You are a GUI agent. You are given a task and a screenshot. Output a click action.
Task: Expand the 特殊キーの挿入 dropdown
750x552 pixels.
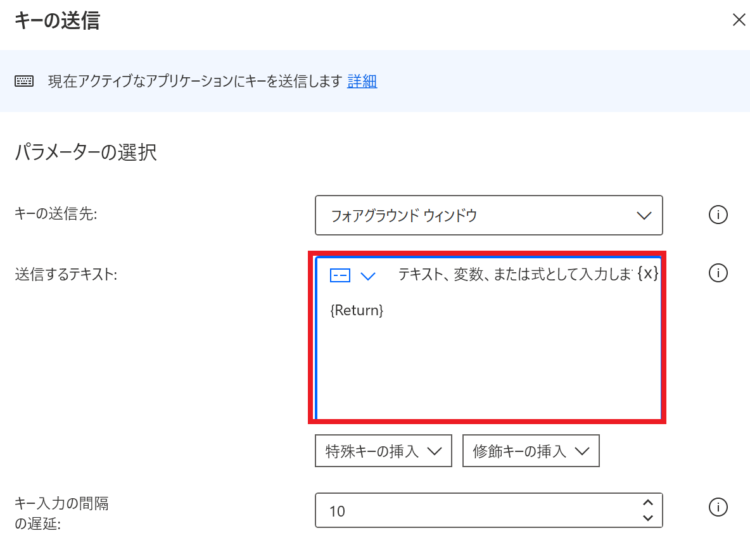tap(383, 451)
